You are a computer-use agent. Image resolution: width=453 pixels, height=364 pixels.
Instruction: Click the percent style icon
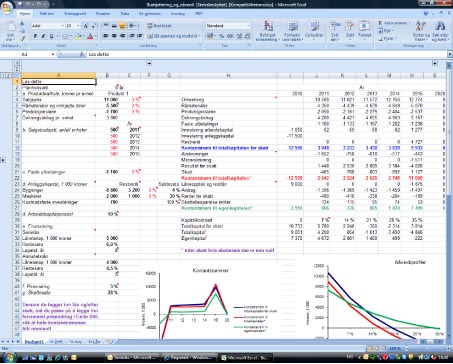(221, 36)
